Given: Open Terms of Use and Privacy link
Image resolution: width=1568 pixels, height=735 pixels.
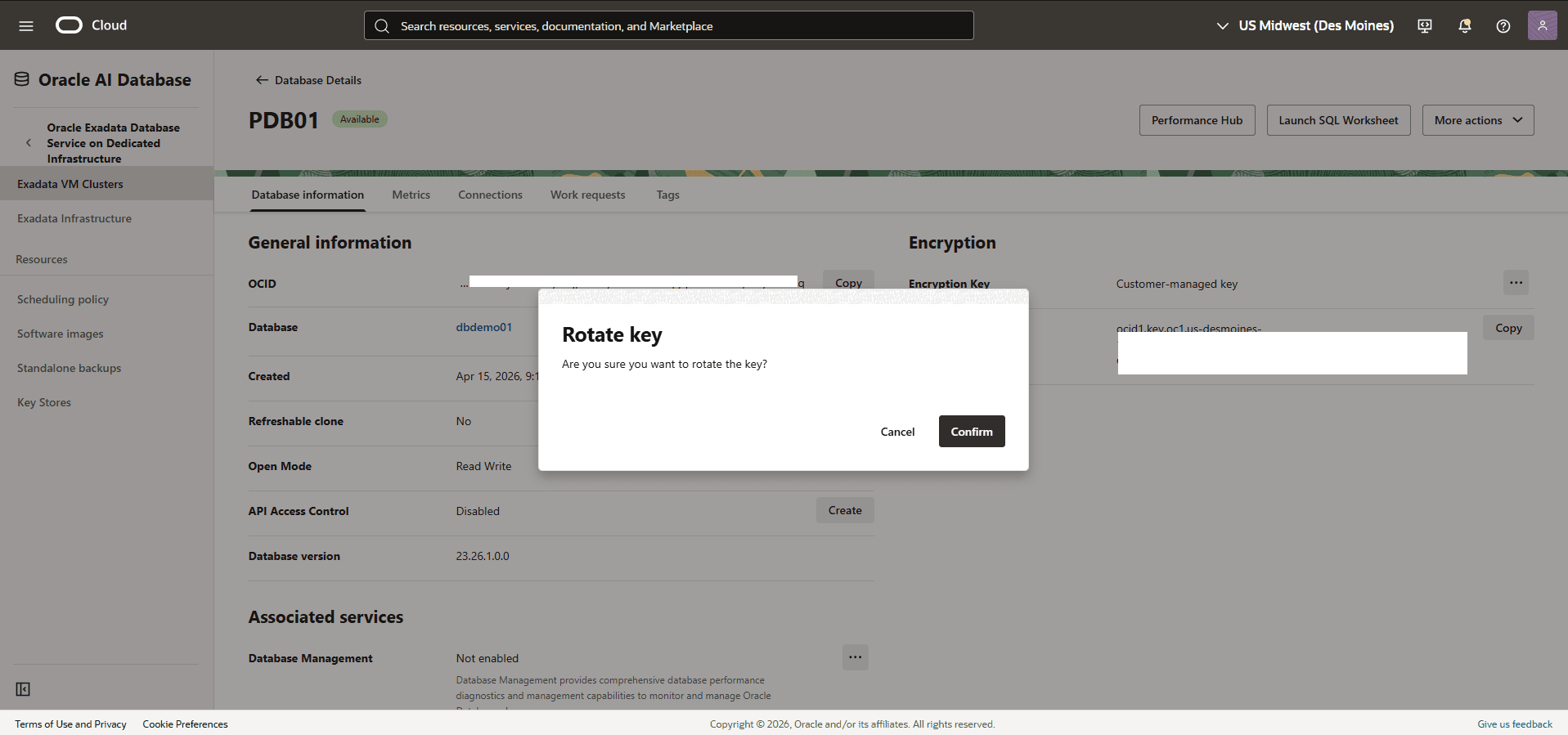Looking at the screenshot, I should point(70,724).
